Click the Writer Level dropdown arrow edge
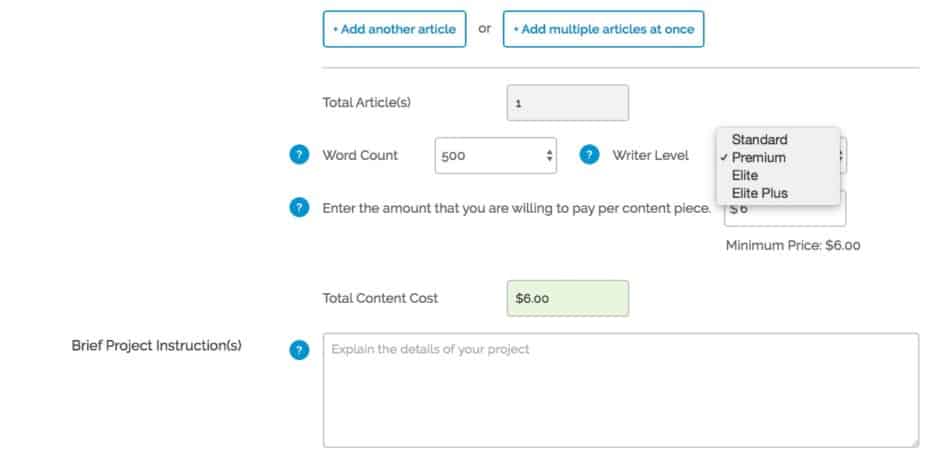The width and height of the screenshot is (950, 468). pos(843,155)
